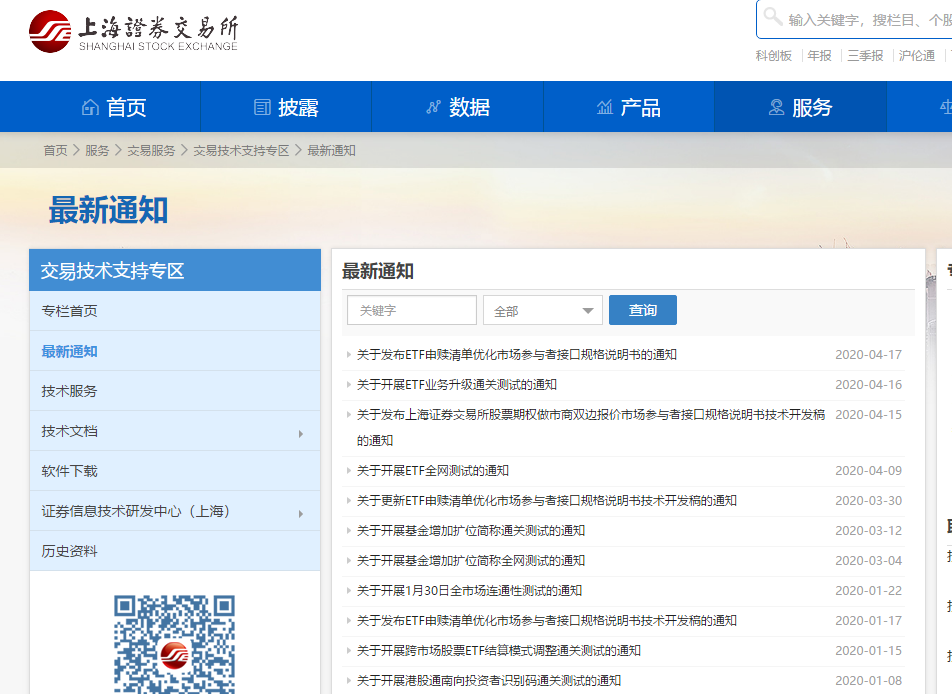952x694 pixels.
Task: Click the 科创板 hot keyword link
Action: point(774,56)
